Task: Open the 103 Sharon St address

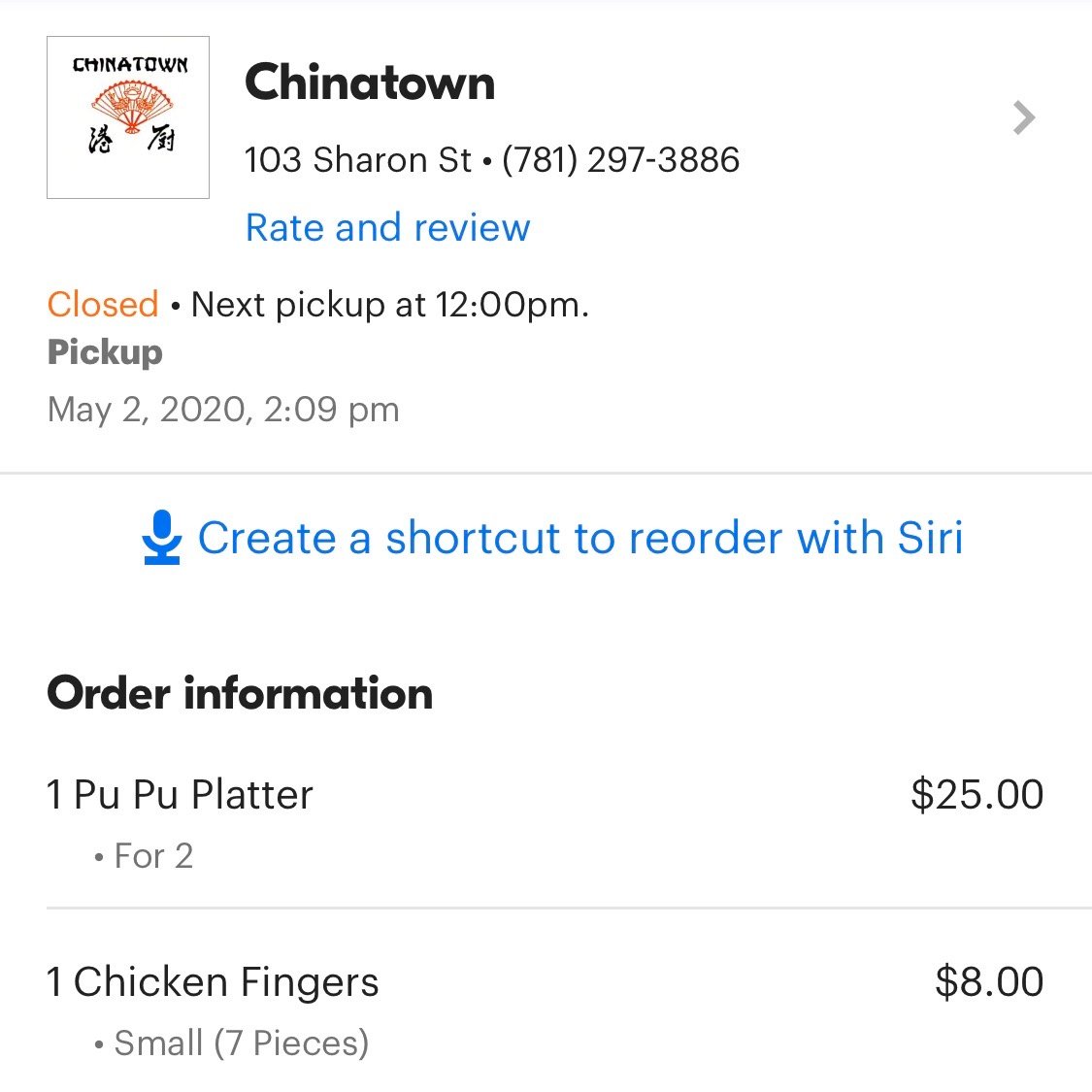Action: pos(357,159)
